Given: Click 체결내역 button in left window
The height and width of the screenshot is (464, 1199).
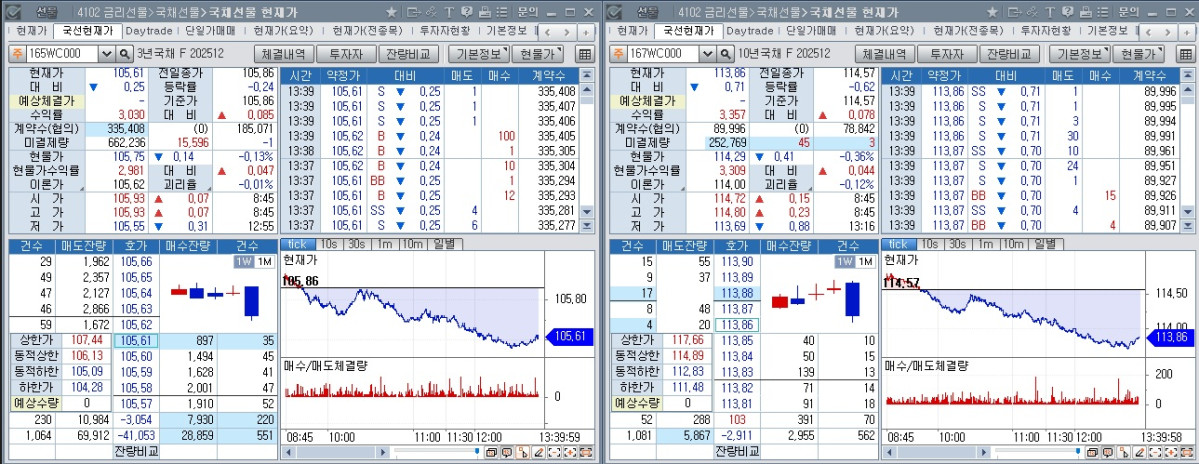Looking at the screenshot, I should [284, 54].
